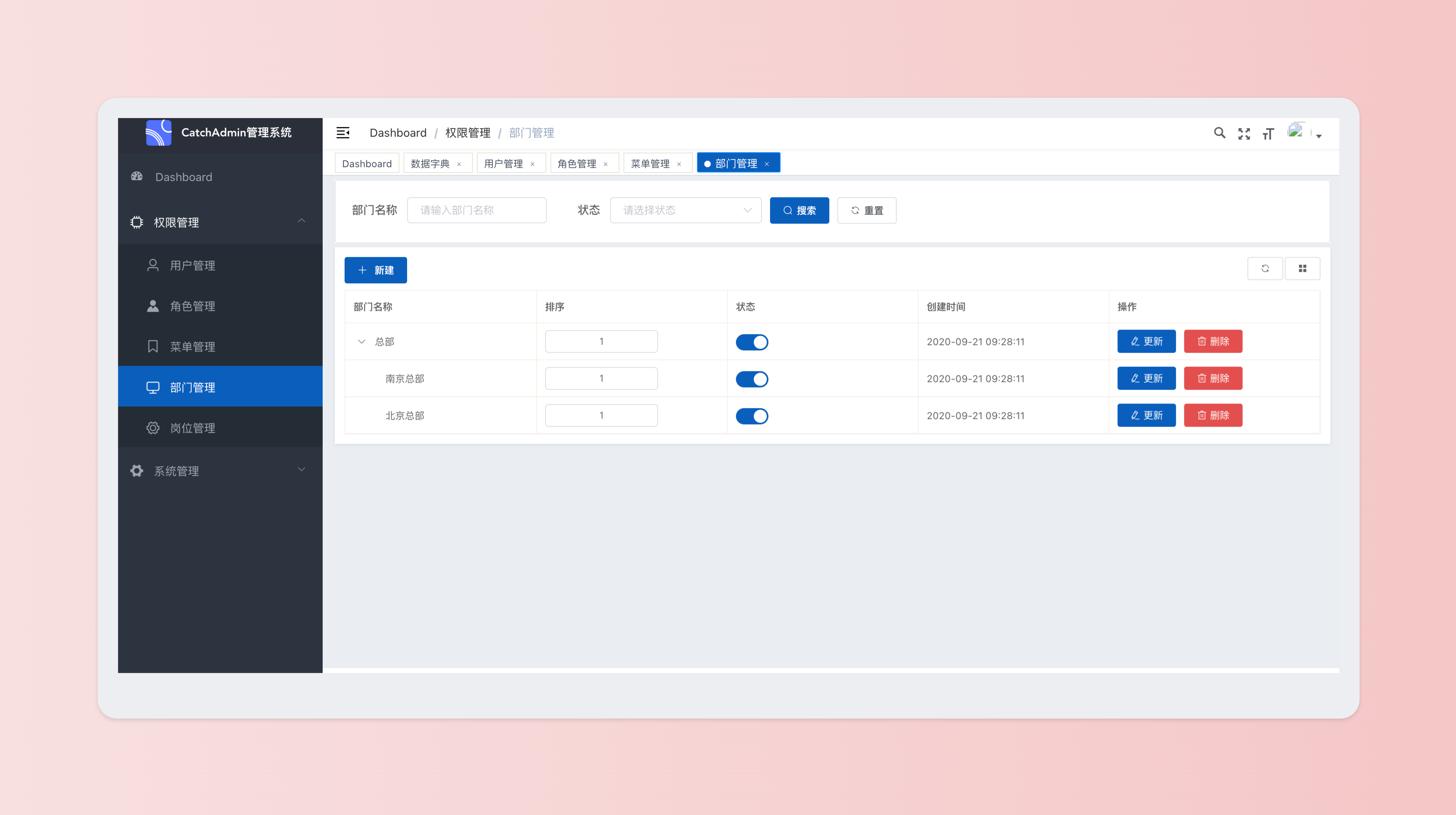Click the 搜索 button
Image resolution: width=1456 pixels, height=815 pixels.
799,210
